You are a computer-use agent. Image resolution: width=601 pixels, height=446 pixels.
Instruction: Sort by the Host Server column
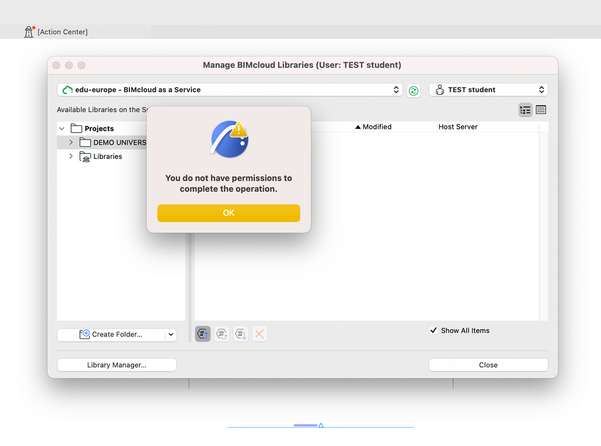(x=458, y=127)
